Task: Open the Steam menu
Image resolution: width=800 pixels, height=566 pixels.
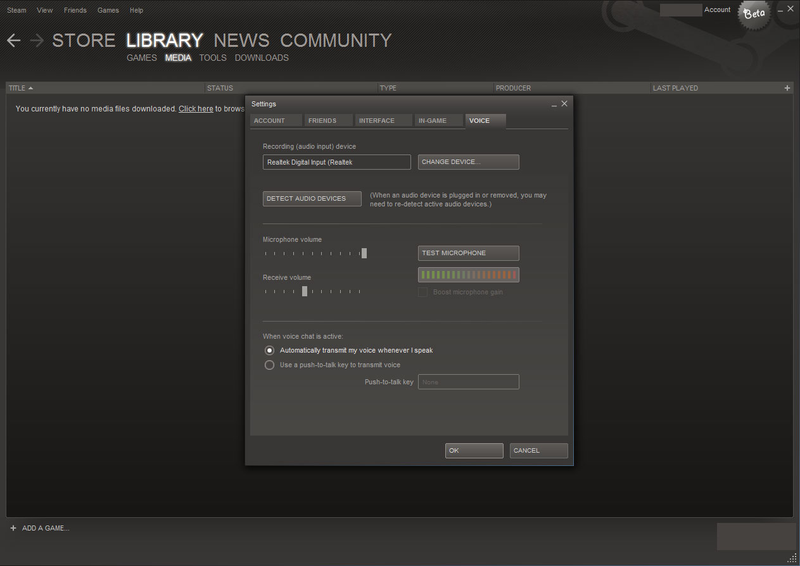Action: click(x=16, y=10)
